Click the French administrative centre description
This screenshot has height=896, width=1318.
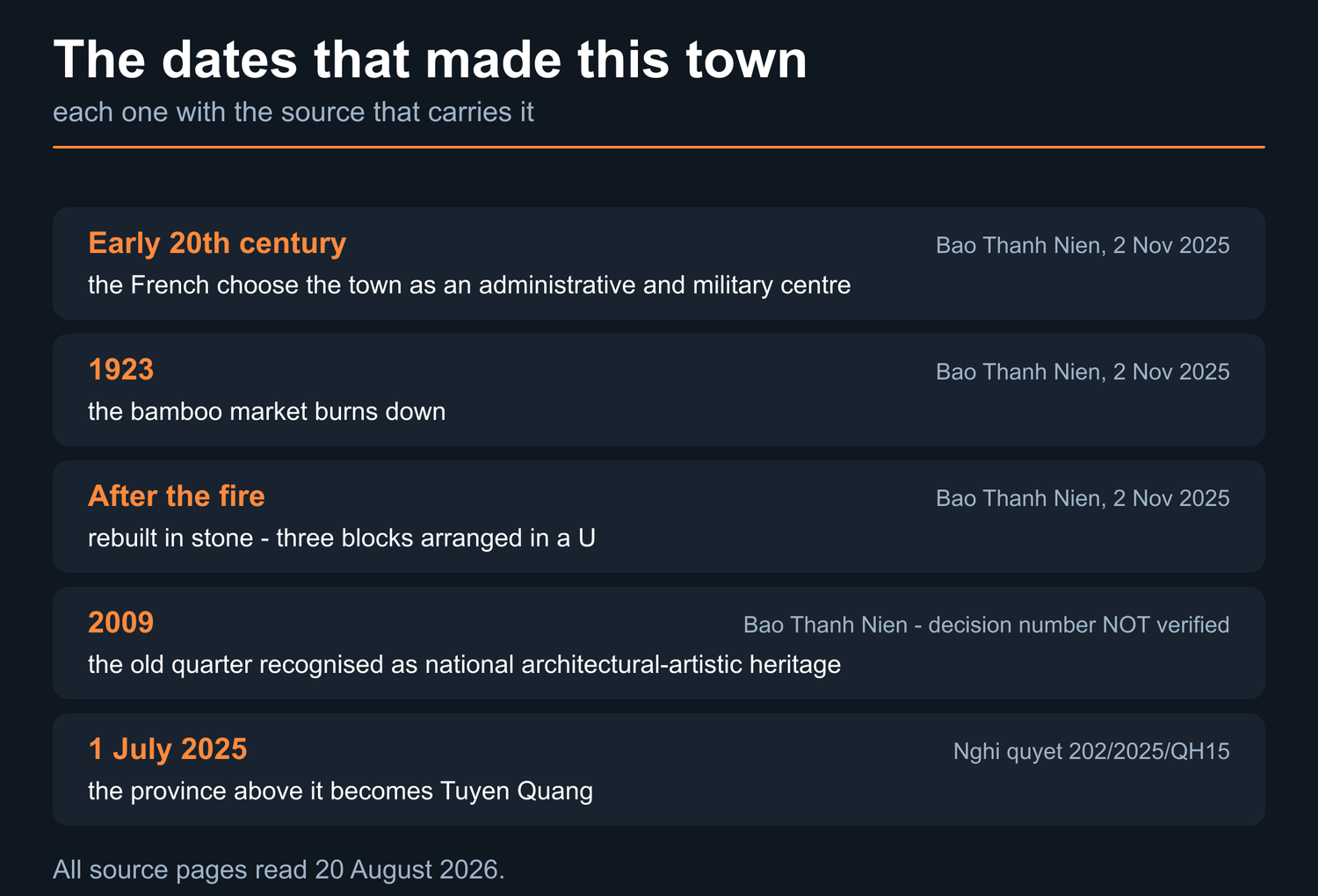pyautogui.click(x=469, y=285)
